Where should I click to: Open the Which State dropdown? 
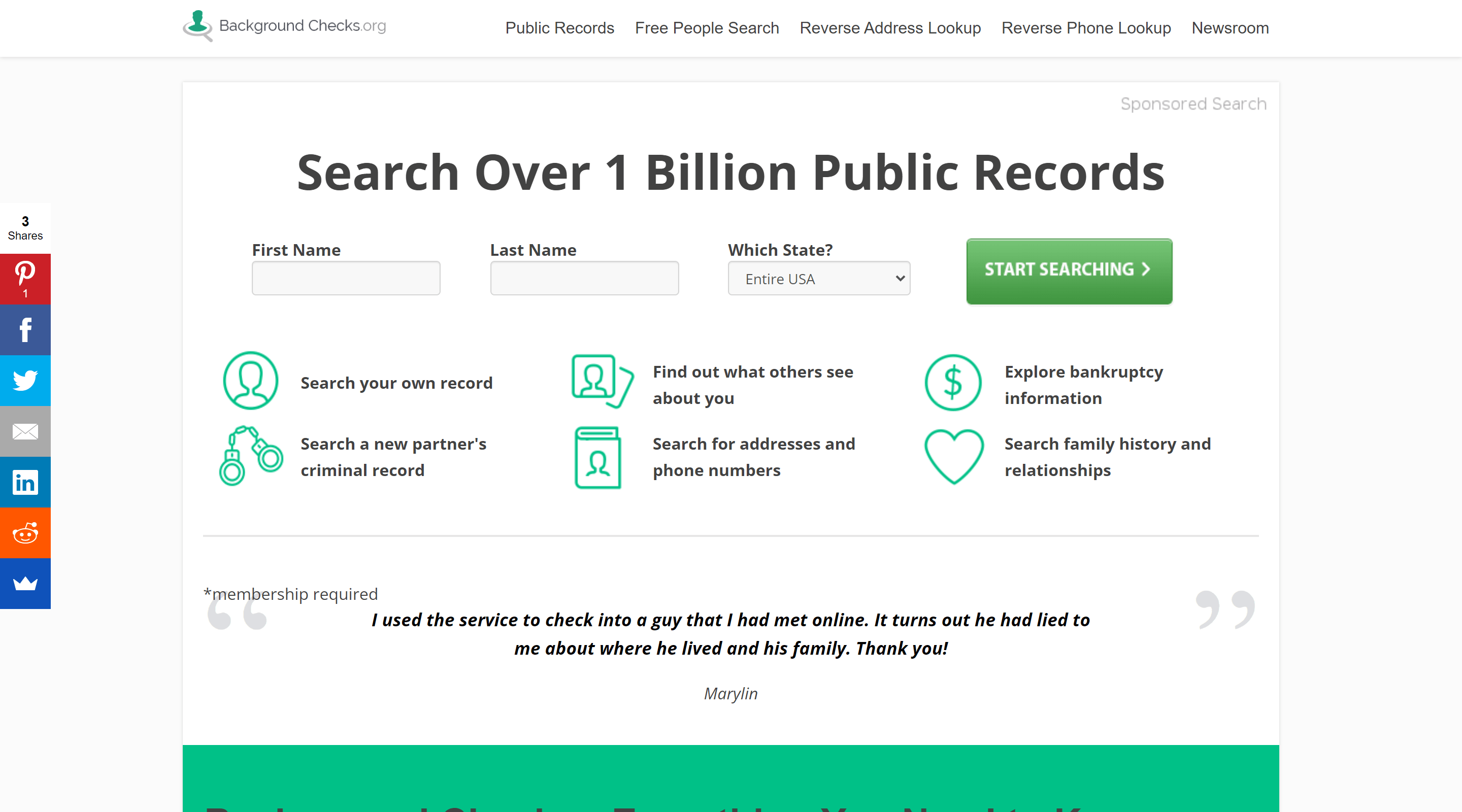[x=818, y=279]
